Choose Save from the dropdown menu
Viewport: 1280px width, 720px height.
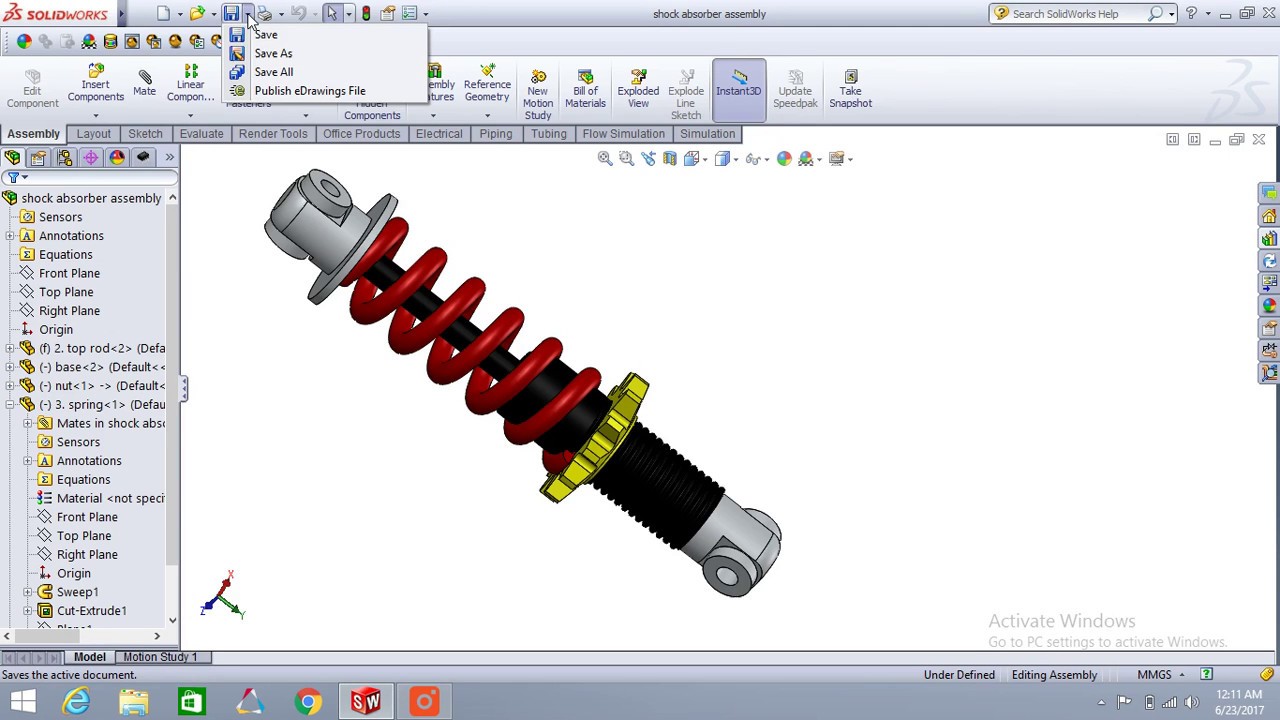[265, 35]
